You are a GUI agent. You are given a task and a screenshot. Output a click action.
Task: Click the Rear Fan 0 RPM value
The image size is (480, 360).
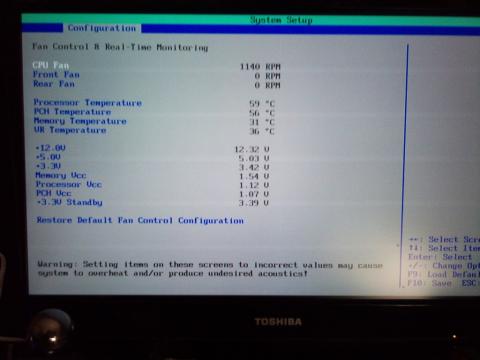tap(267, 85)
